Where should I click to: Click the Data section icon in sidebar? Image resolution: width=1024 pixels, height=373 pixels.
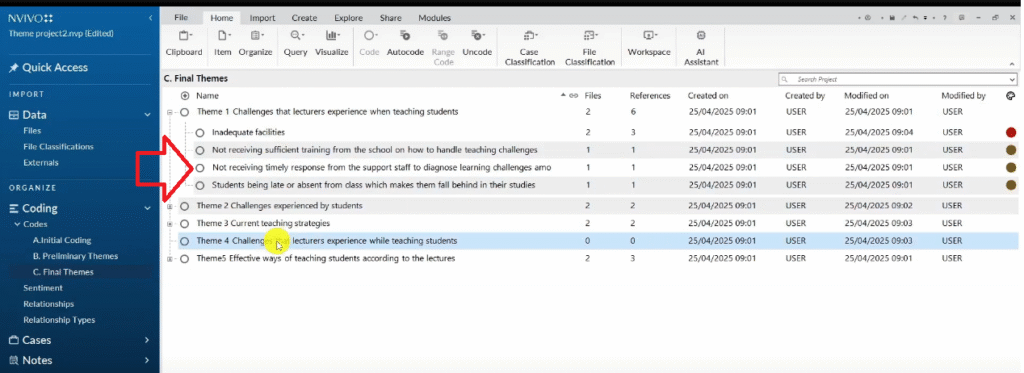(13, 115)
